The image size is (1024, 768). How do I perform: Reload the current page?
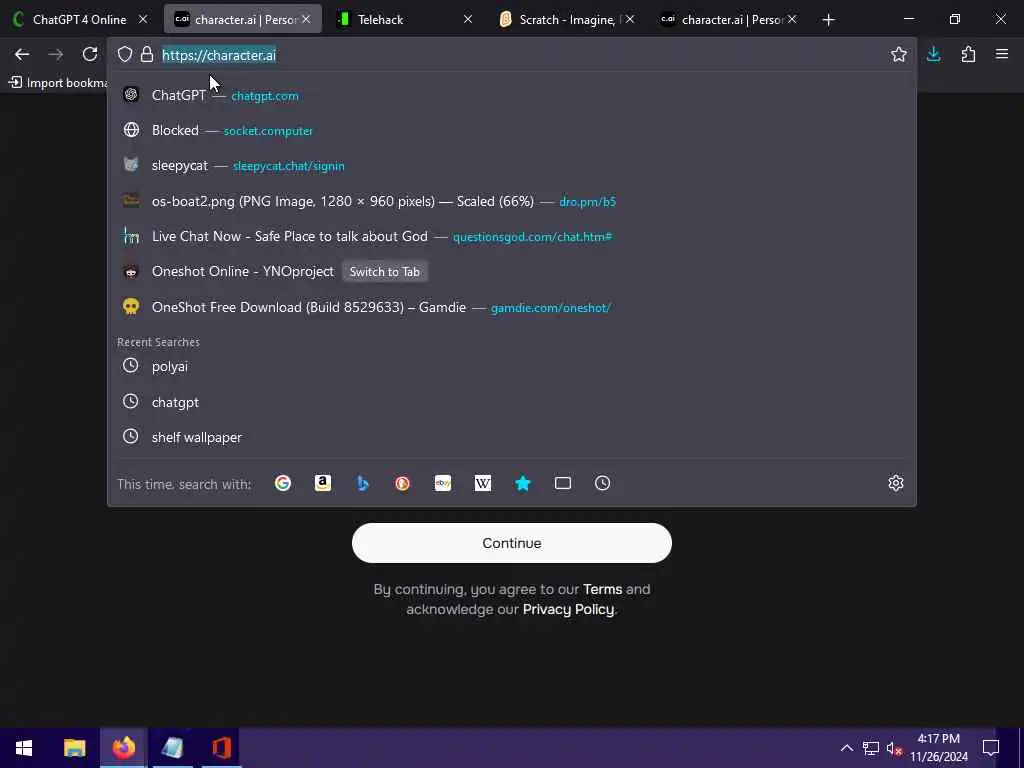[90, 55]
